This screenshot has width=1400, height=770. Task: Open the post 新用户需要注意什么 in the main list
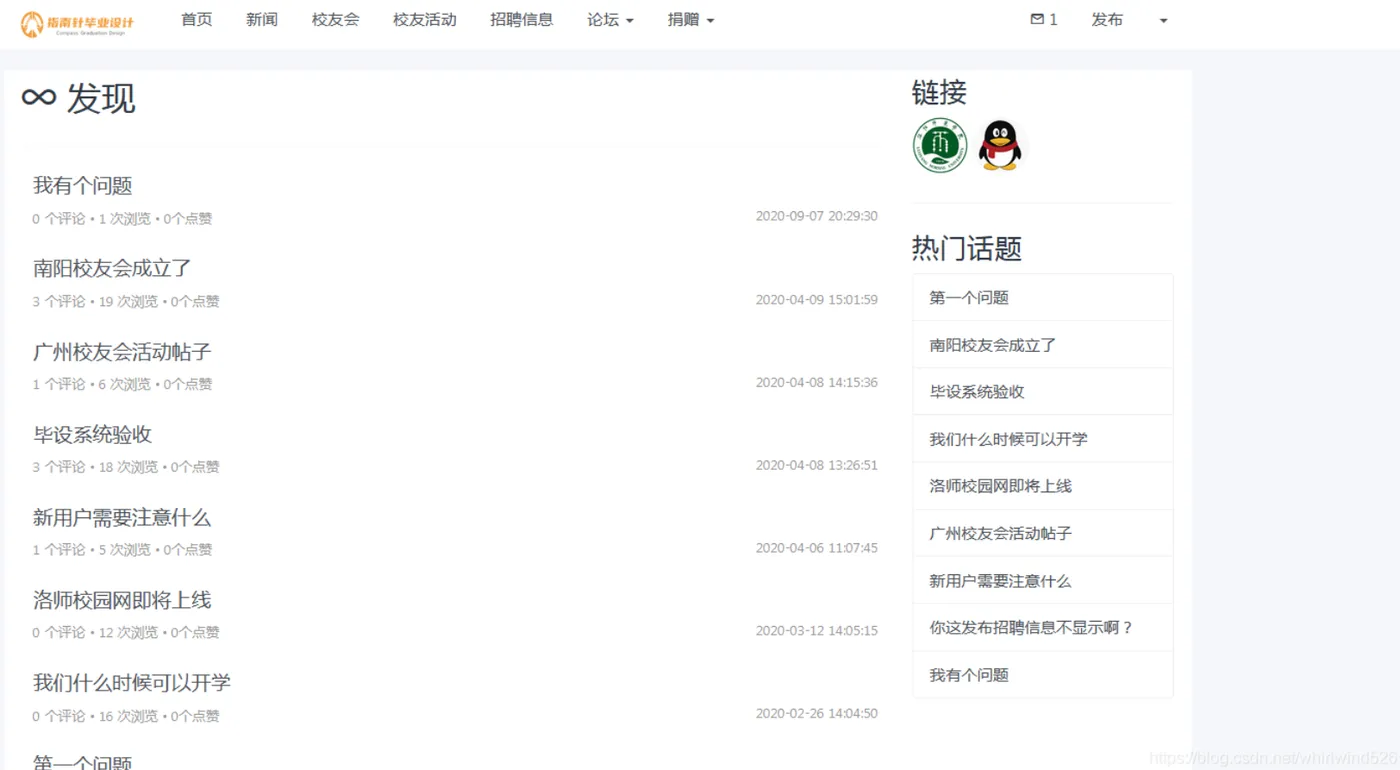click(122, 518)
